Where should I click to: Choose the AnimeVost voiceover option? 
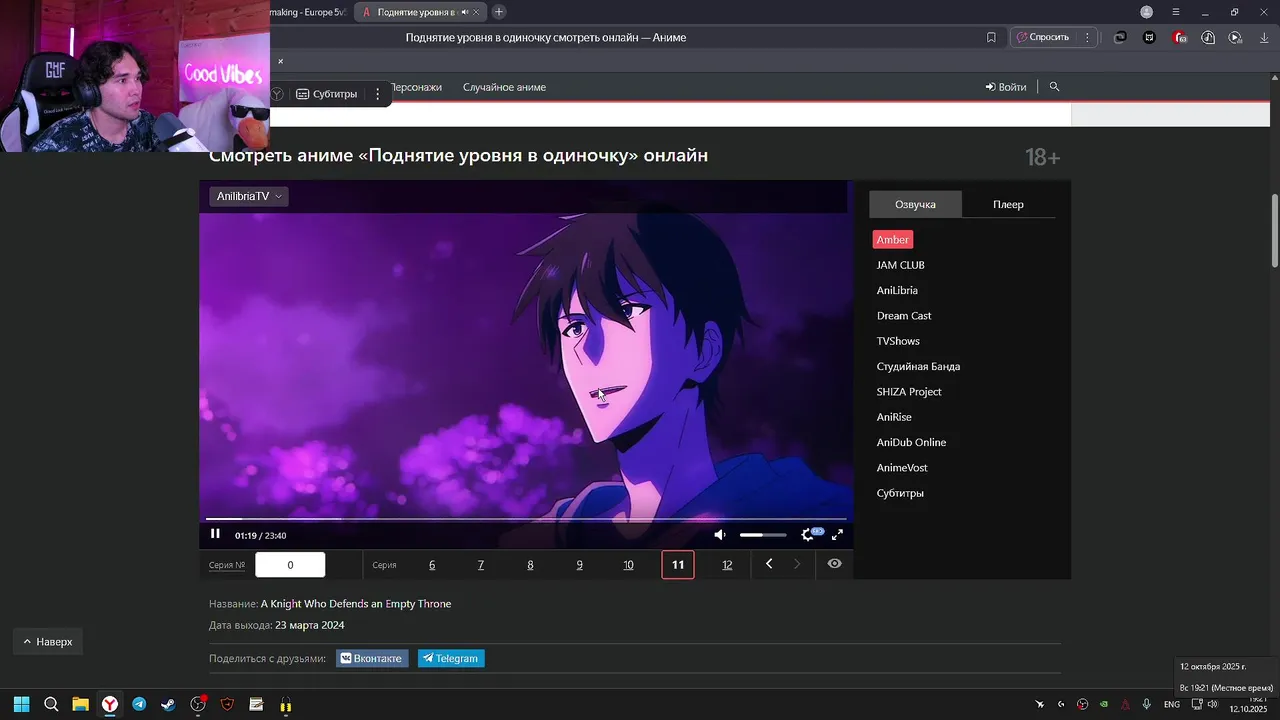[902, 468]
